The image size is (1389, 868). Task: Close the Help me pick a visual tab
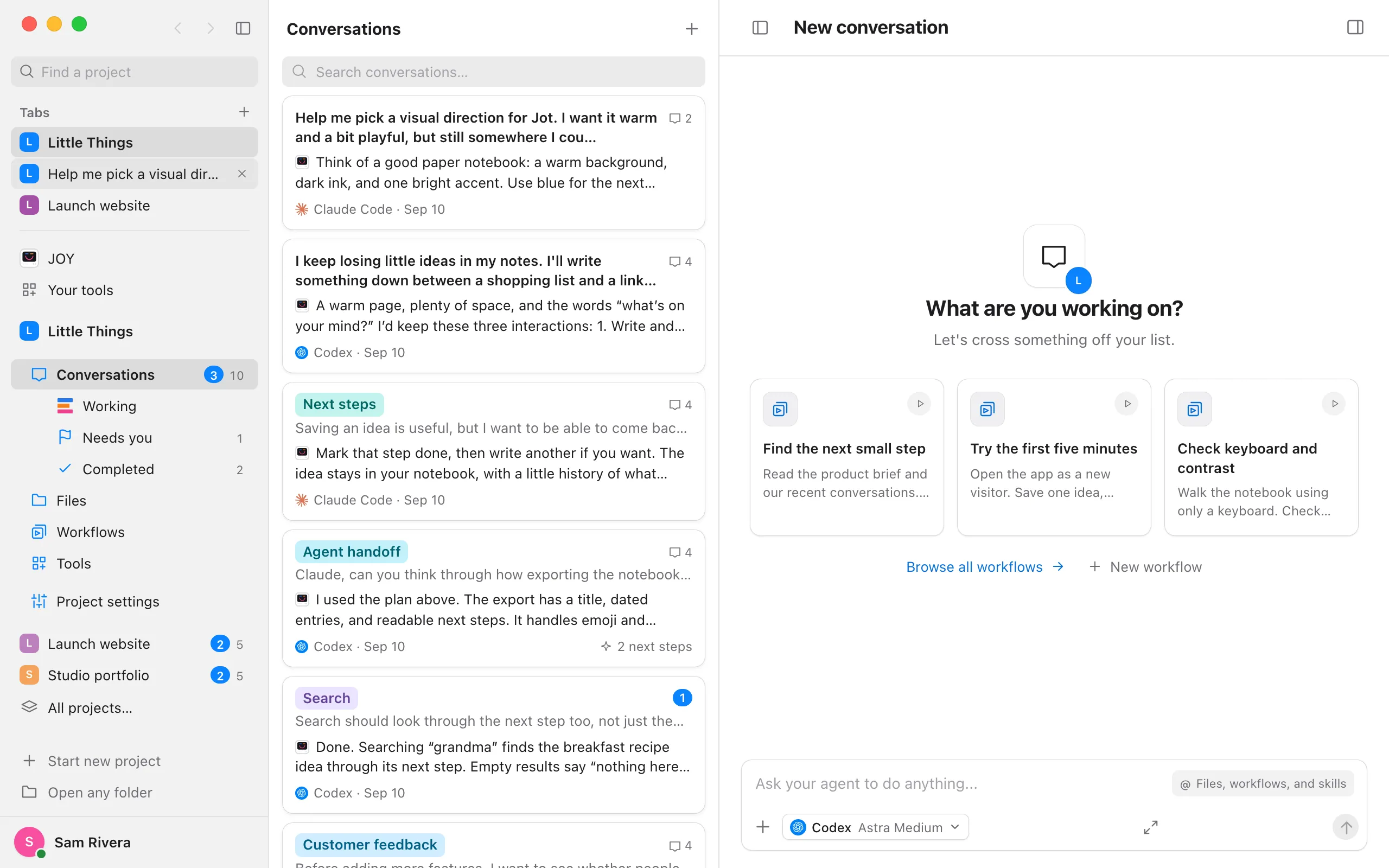click(241, 174)
